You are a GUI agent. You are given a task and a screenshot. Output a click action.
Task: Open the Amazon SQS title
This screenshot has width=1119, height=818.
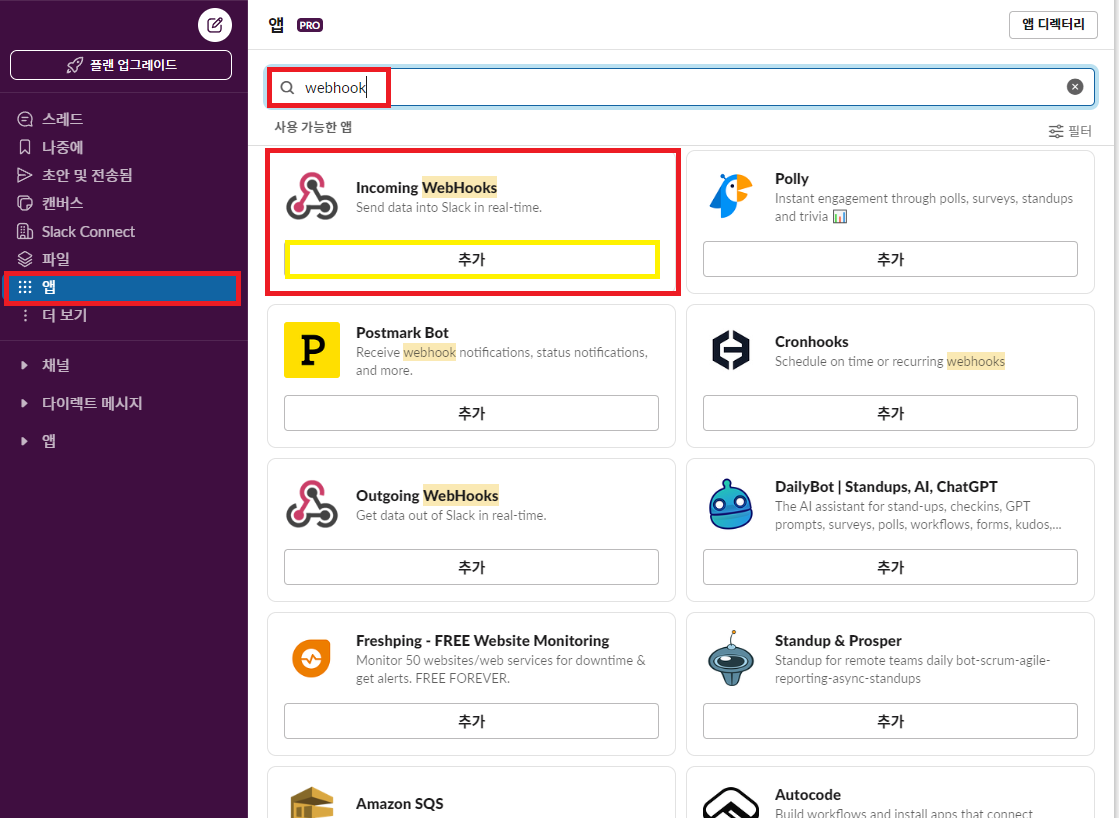pyautogui.click(x=399, y=804)
